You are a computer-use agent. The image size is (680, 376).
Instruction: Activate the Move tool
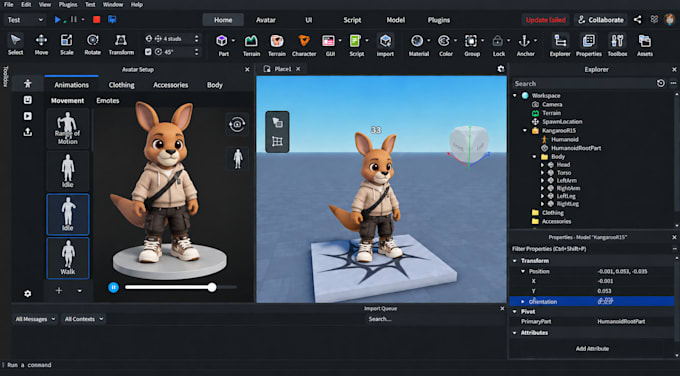(41, 45)
